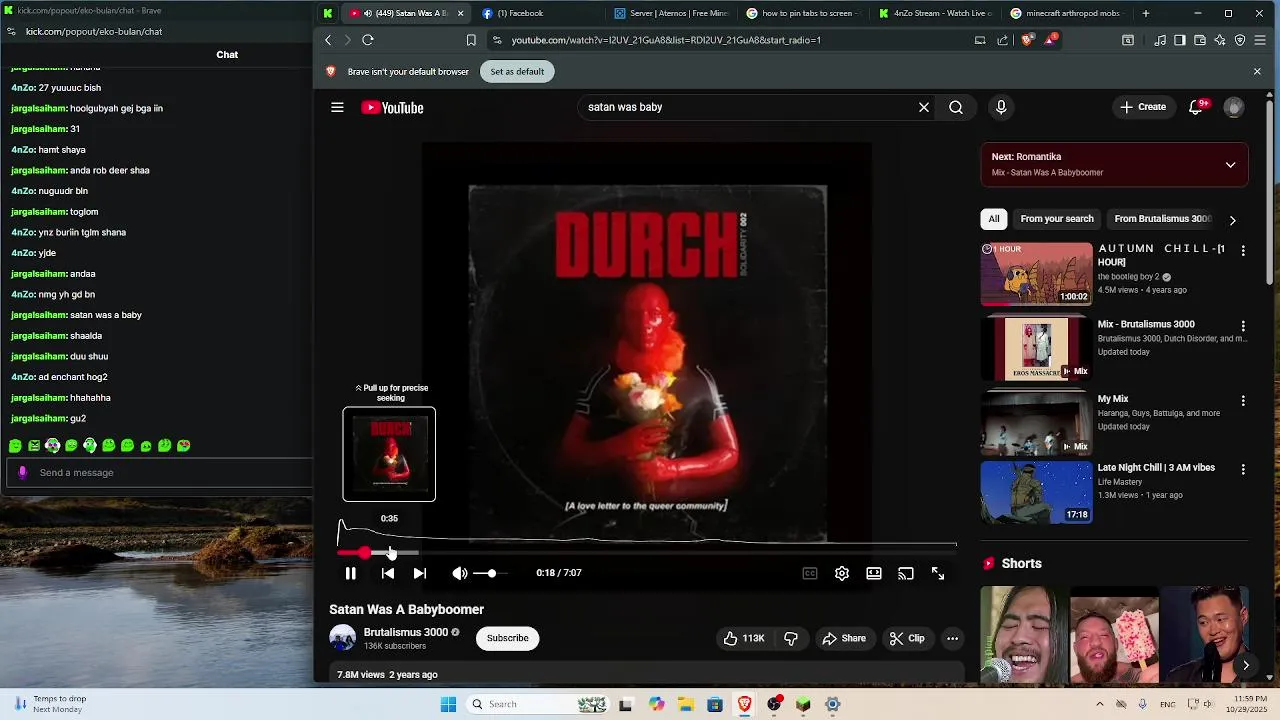Image resolution: width=1280 pixels, height=720 pixels.
Task: Open a new browser tab
Action: 1146,14
